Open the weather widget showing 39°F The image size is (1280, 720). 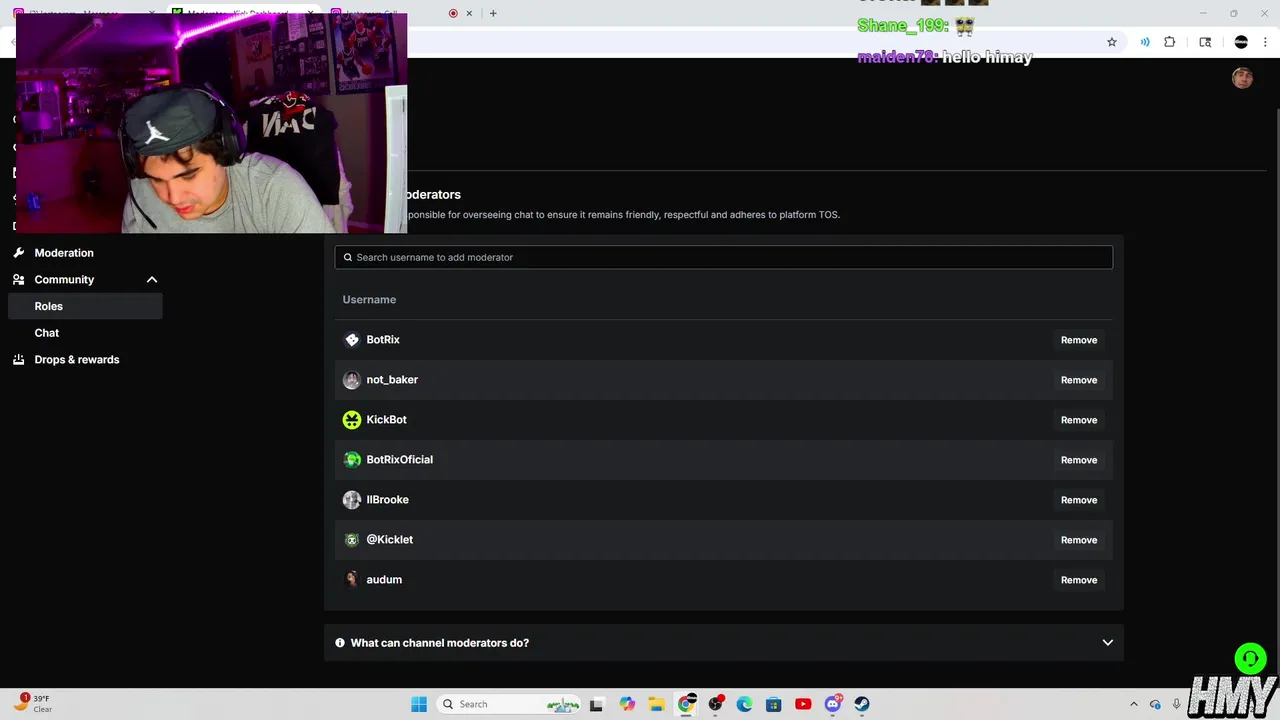point(32,704)
